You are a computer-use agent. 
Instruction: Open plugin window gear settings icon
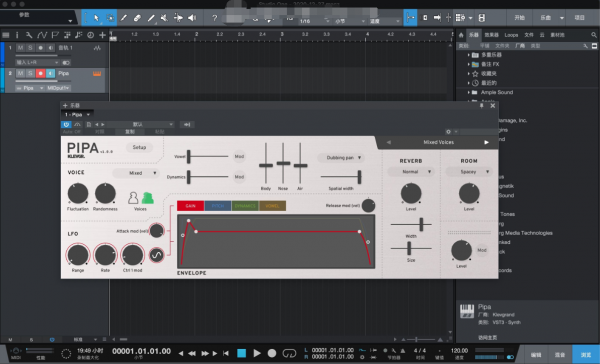448,132
